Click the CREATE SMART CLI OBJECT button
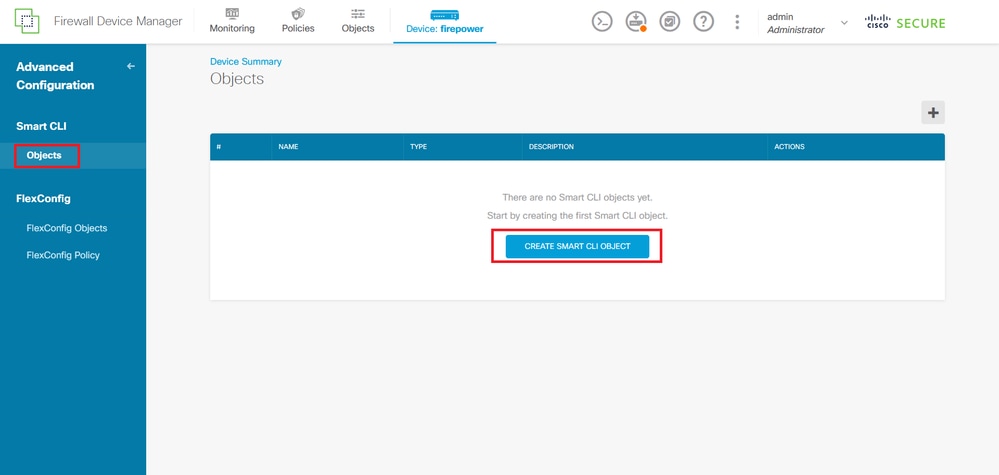The image size is (999, 475). 577,246
